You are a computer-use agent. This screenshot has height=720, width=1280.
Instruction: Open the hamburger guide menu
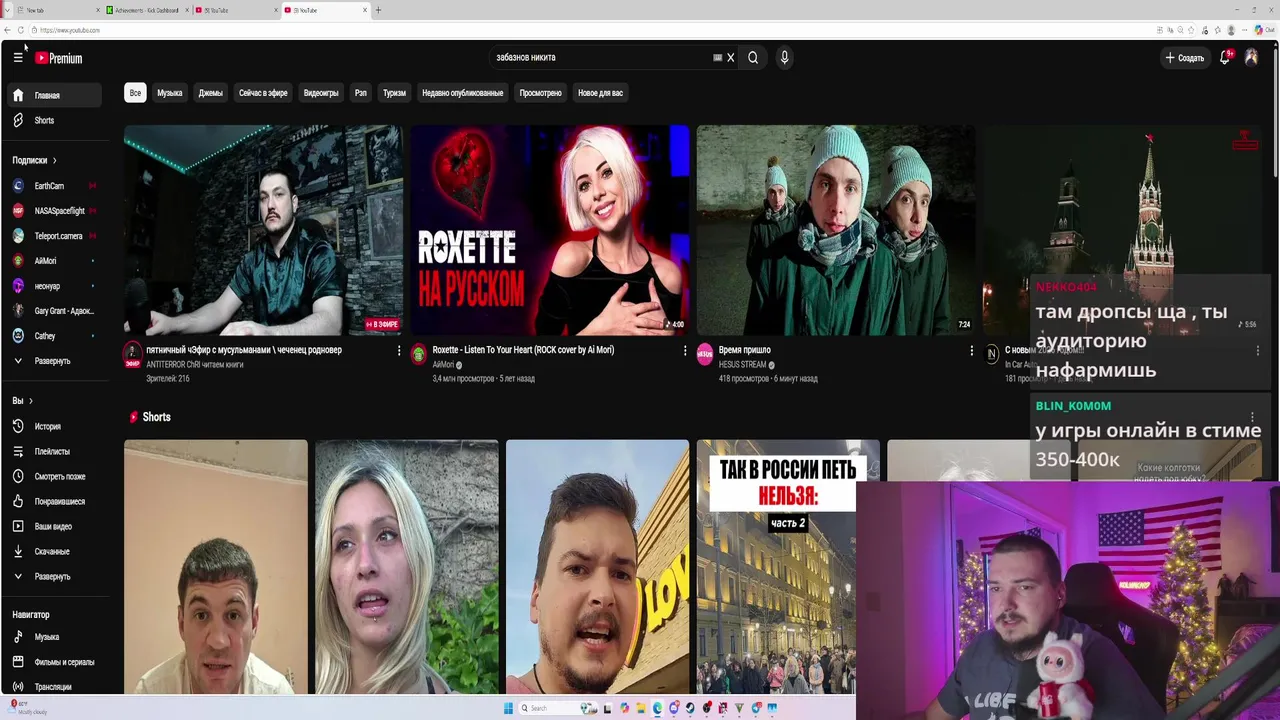[x=18, y=57]
